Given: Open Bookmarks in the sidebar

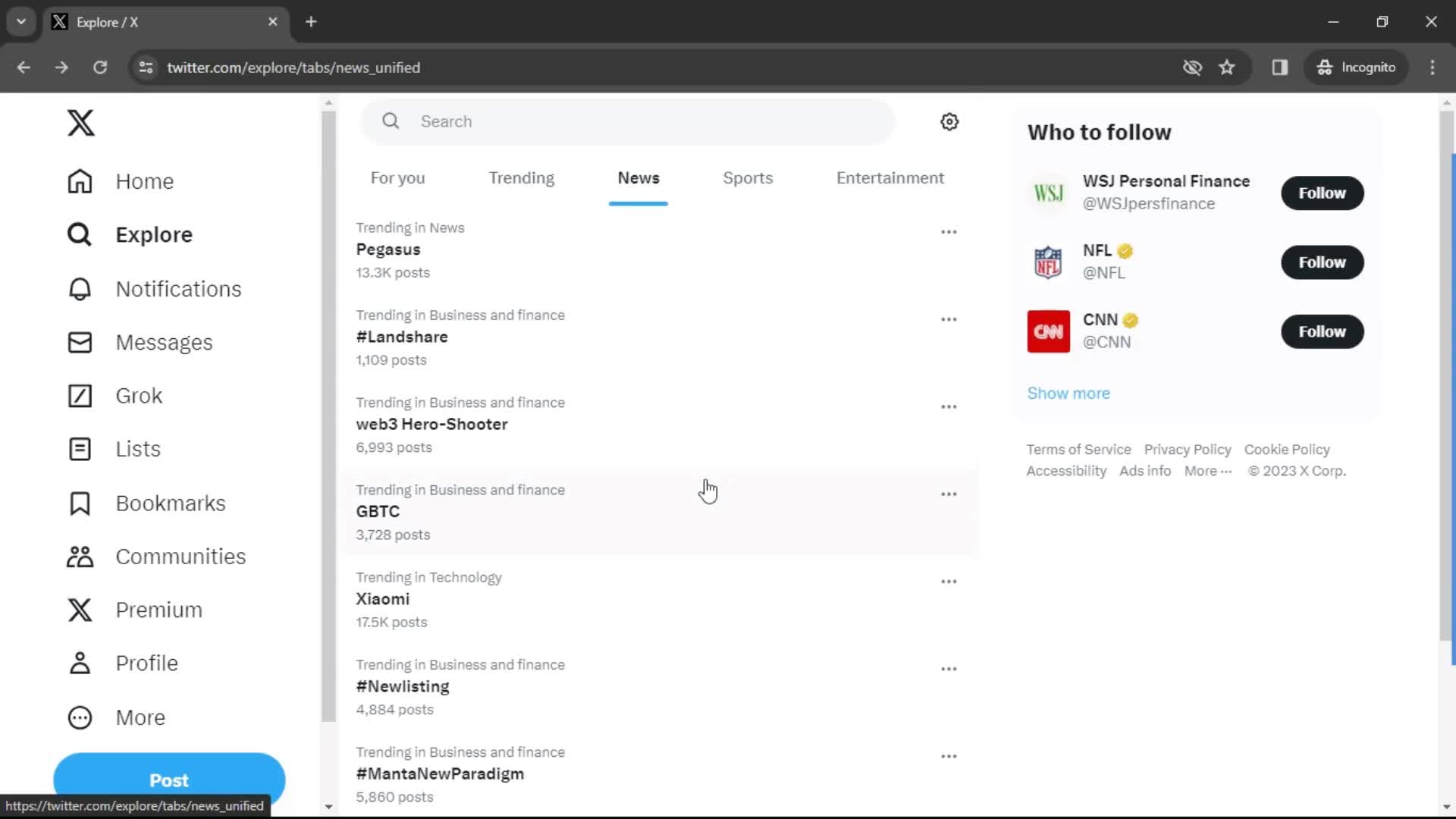Looking at the screenshot, I should 146,504.
